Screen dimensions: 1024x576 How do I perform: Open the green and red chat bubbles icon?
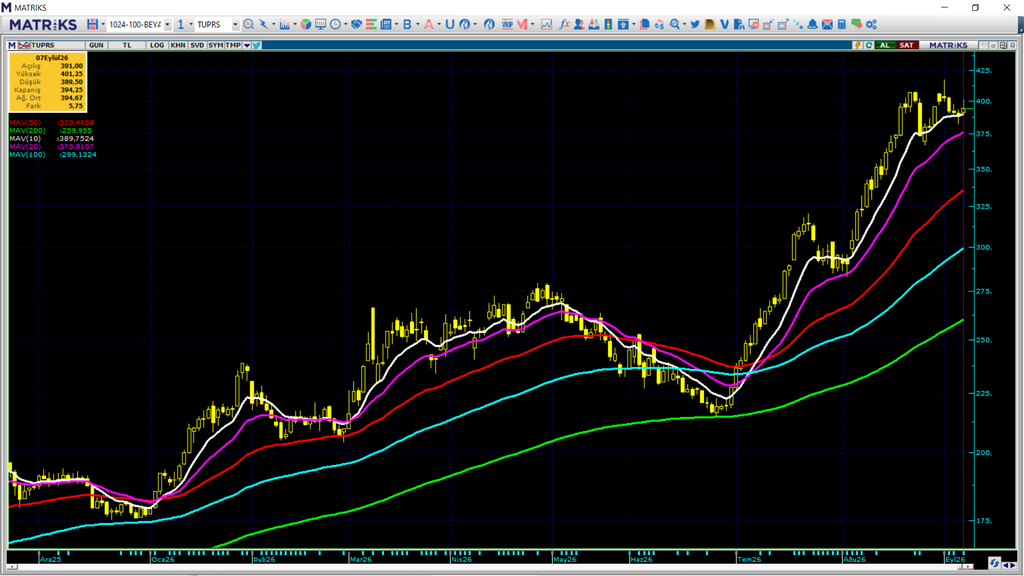click(x=856, y=24)
